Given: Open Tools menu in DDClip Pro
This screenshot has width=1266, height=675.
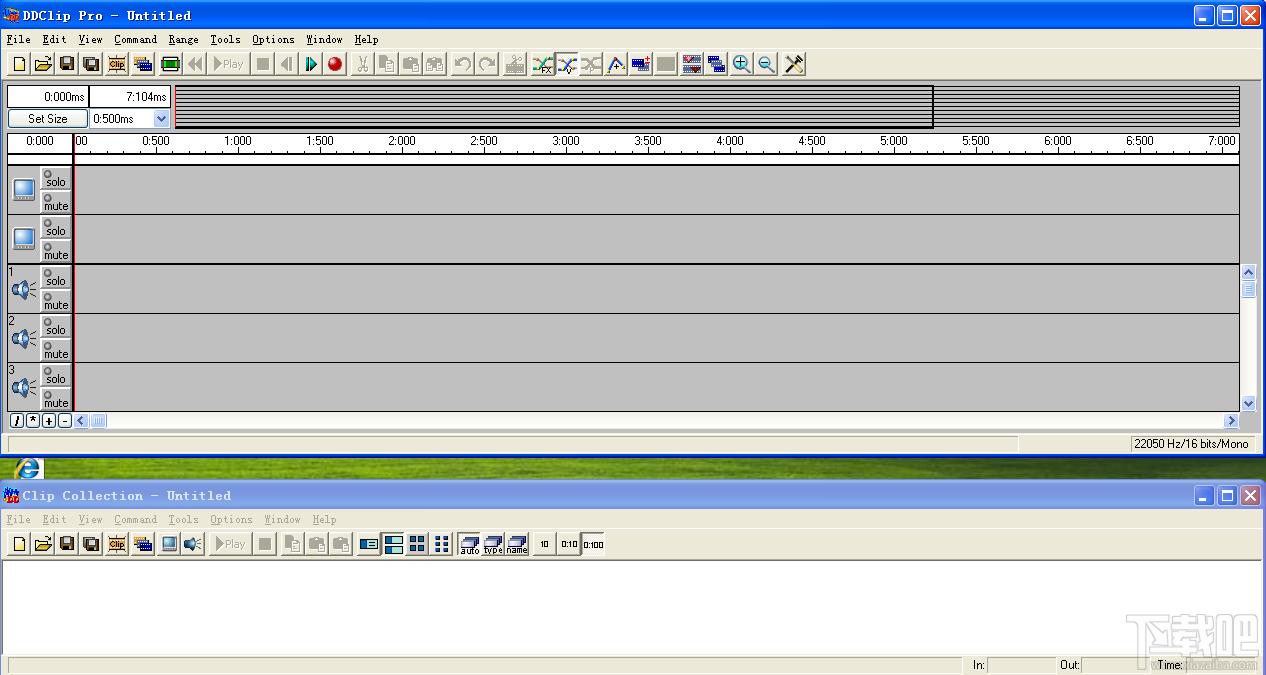Looking at the screenshot, I should coord(225,39).
